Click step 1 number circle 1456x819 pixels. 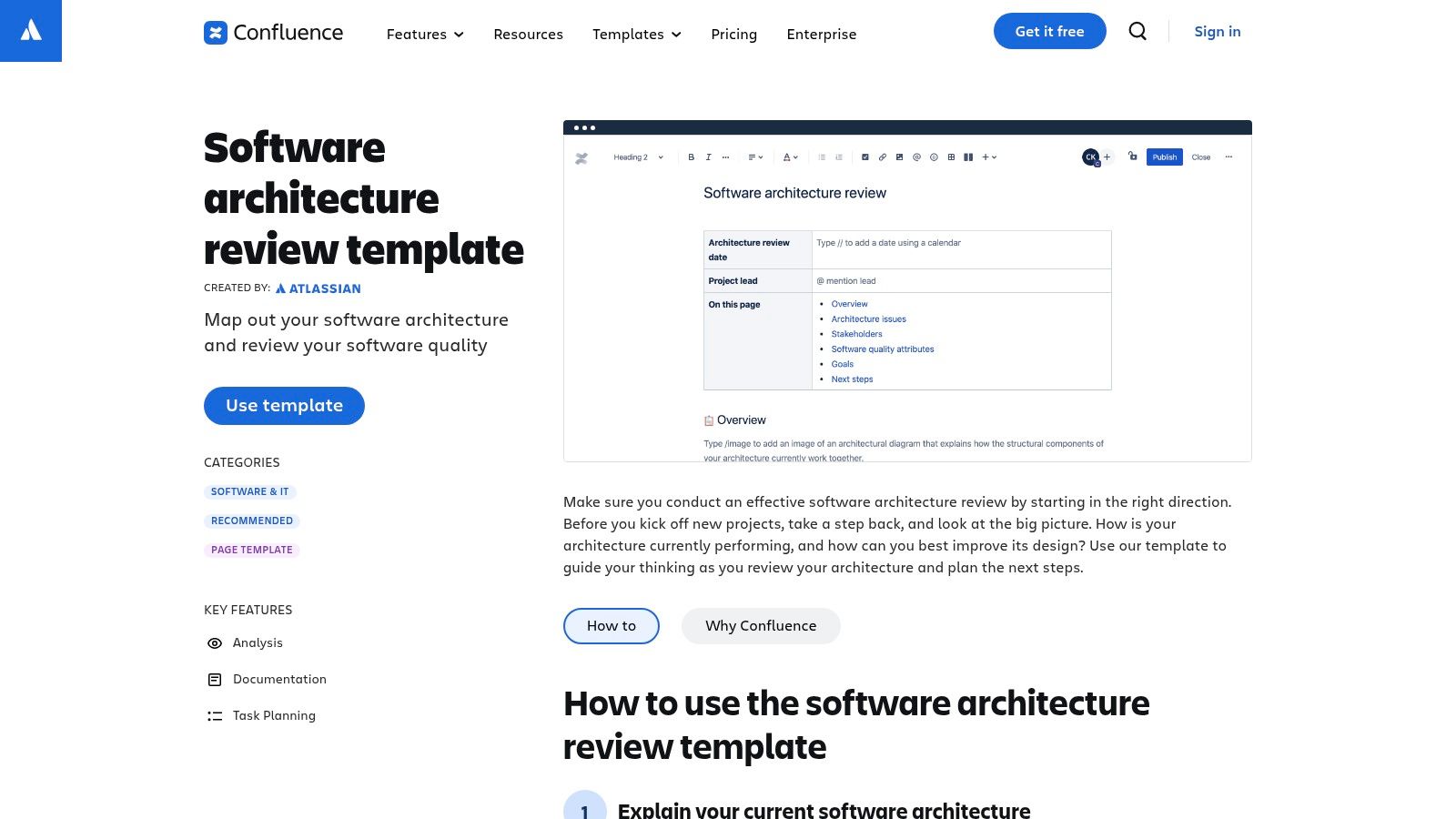[x=584, y=808]
